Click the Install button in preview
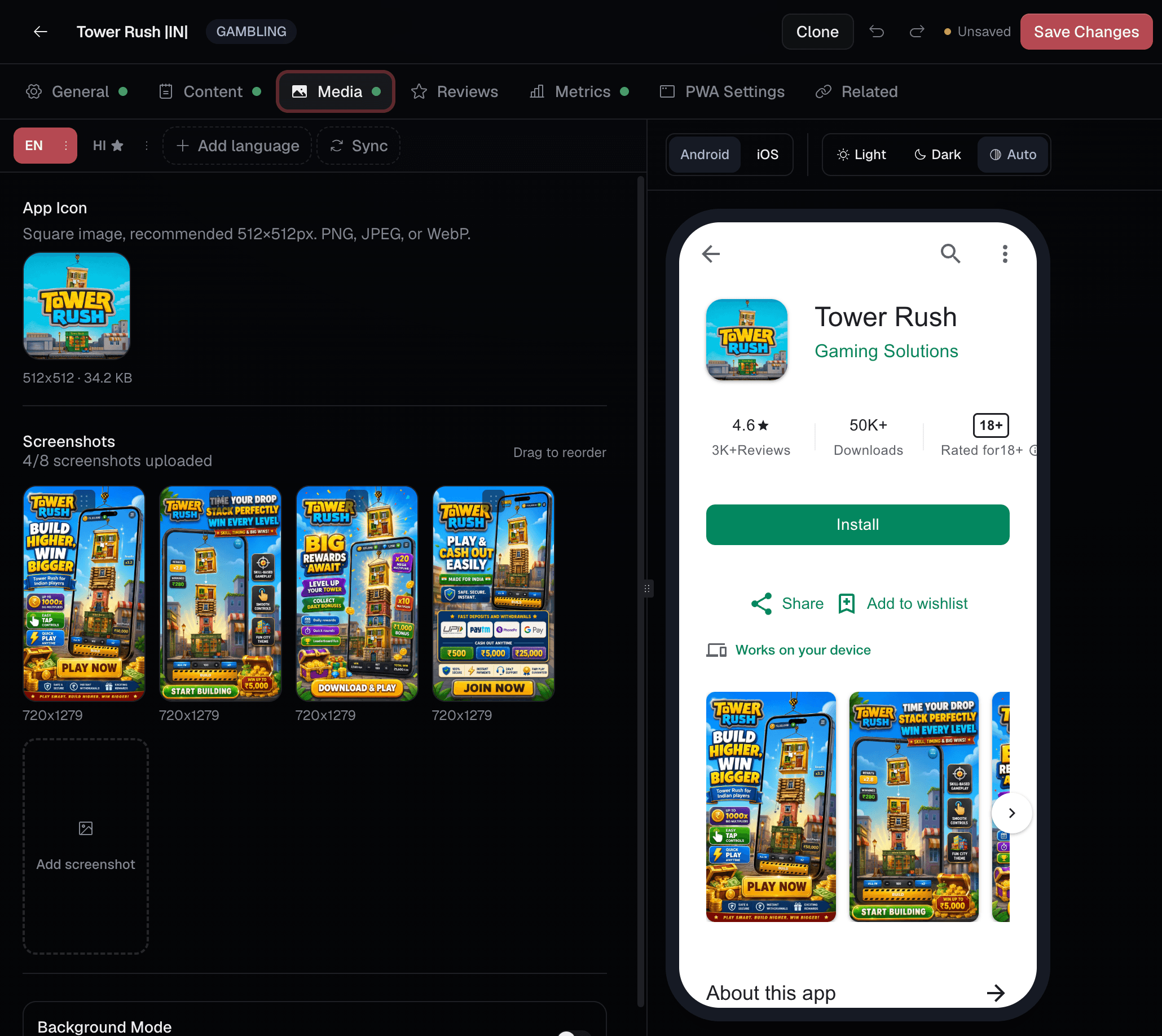 pos(857,525)
